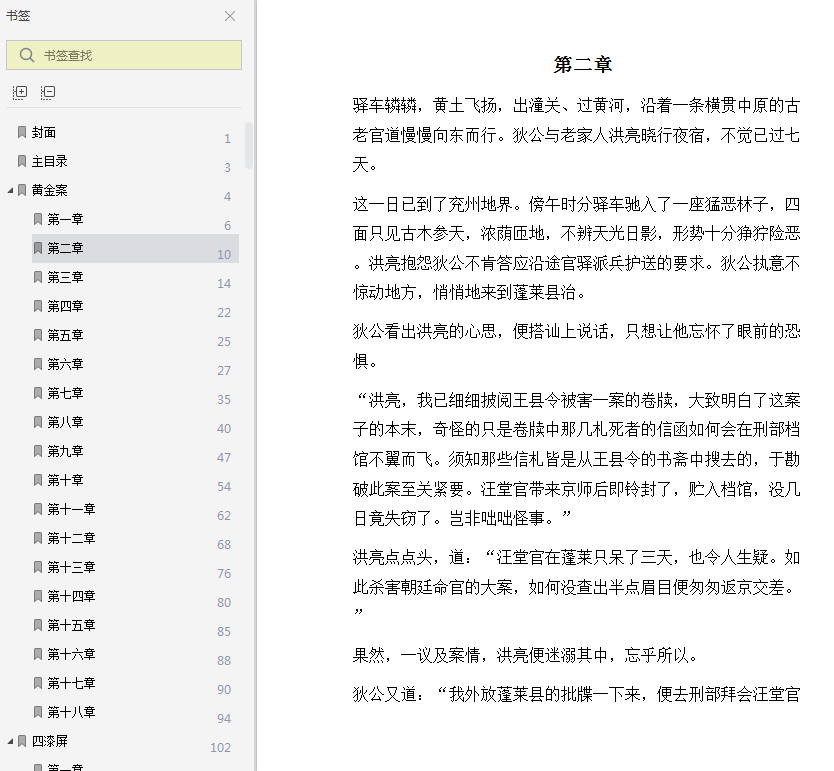Click paragraph starting 果然，一议及案情
This screenshot has height=771, width=834.
click(x=526, y=655)
